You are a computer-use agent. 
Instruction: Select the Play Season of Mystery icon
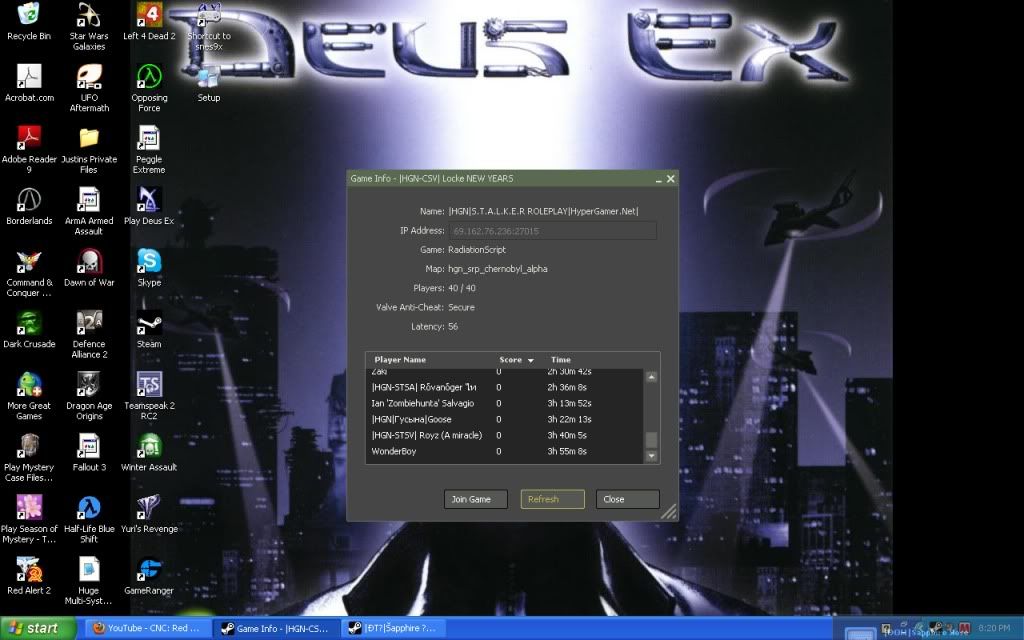click(x=29, y=519)
